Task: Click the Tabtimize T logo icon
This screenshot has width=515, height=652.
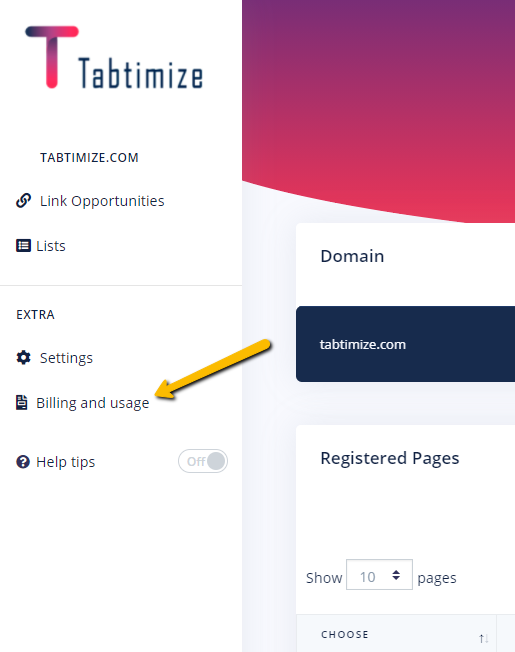Action: 52,57
